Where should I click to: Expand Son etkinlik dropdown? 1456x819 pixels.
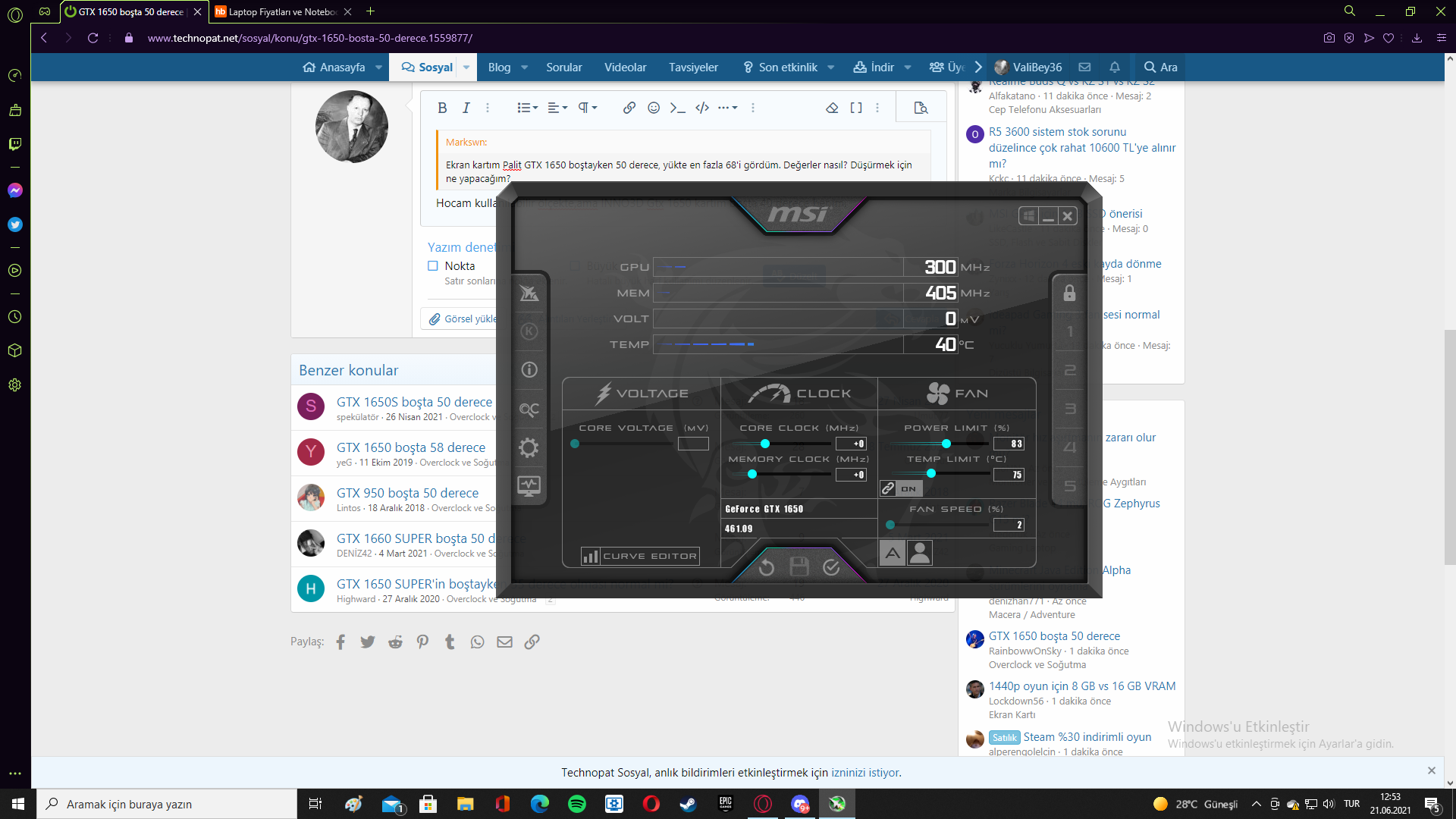click(831, 67)
